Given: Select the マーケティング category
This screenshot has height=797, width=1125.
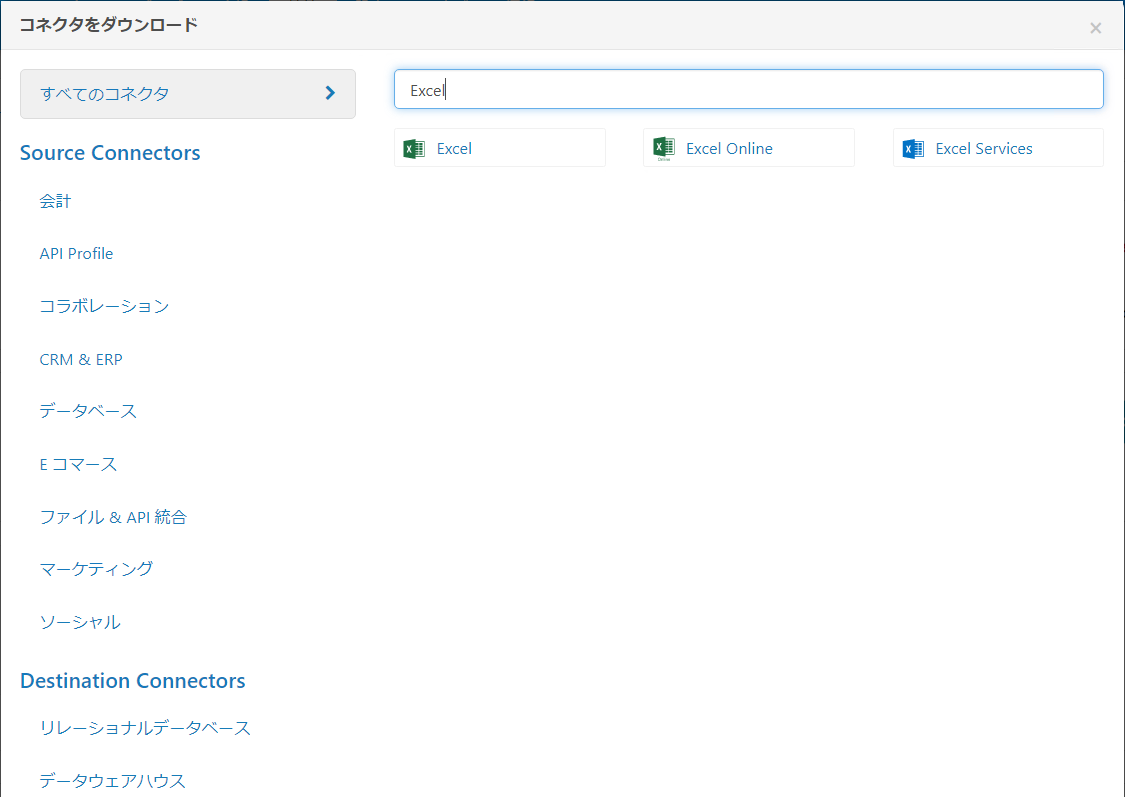Looking at the screenshot, I should coord(96,569).
